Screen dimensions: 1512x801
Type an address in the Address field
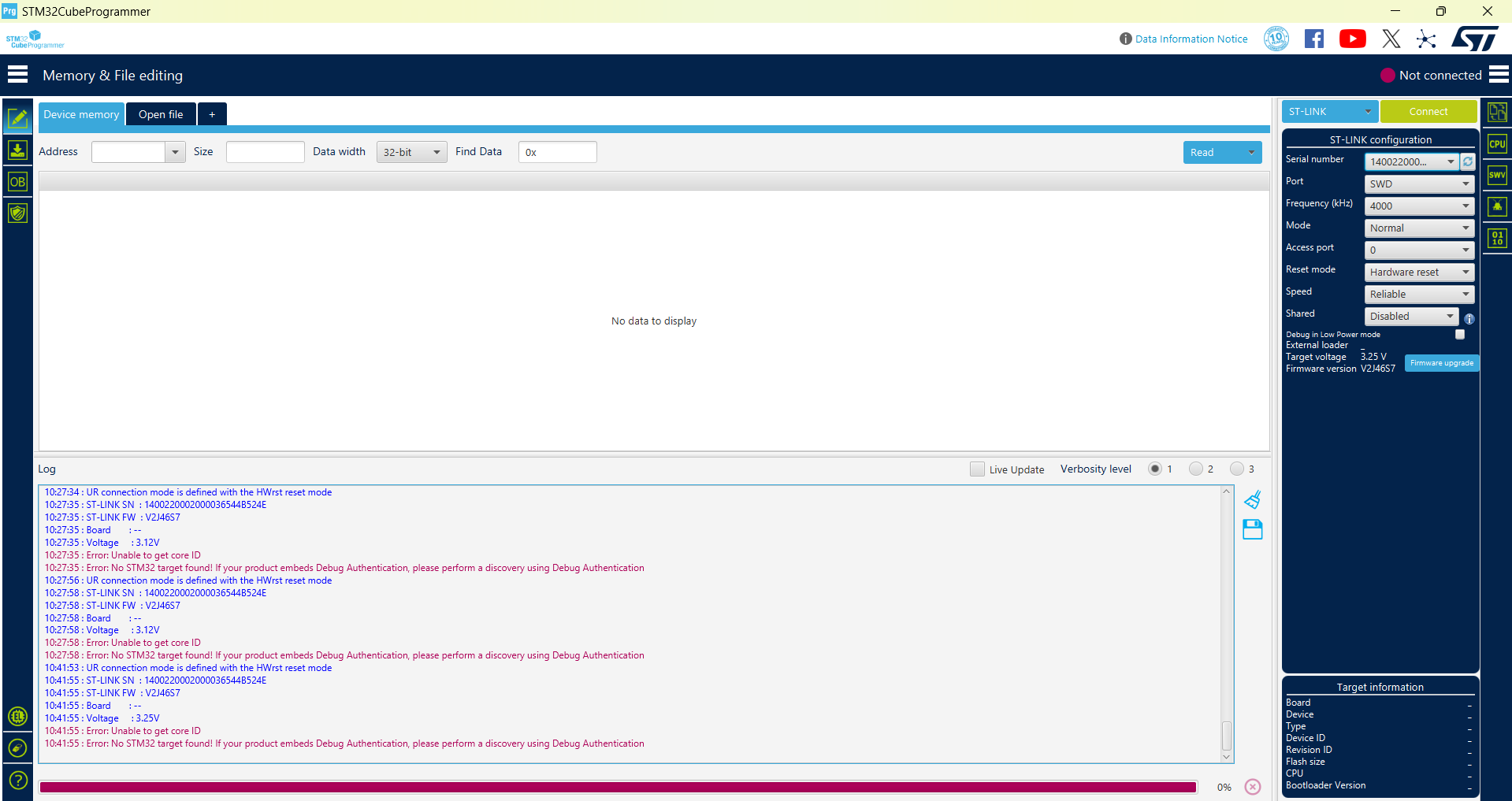(x=130, y=151)
